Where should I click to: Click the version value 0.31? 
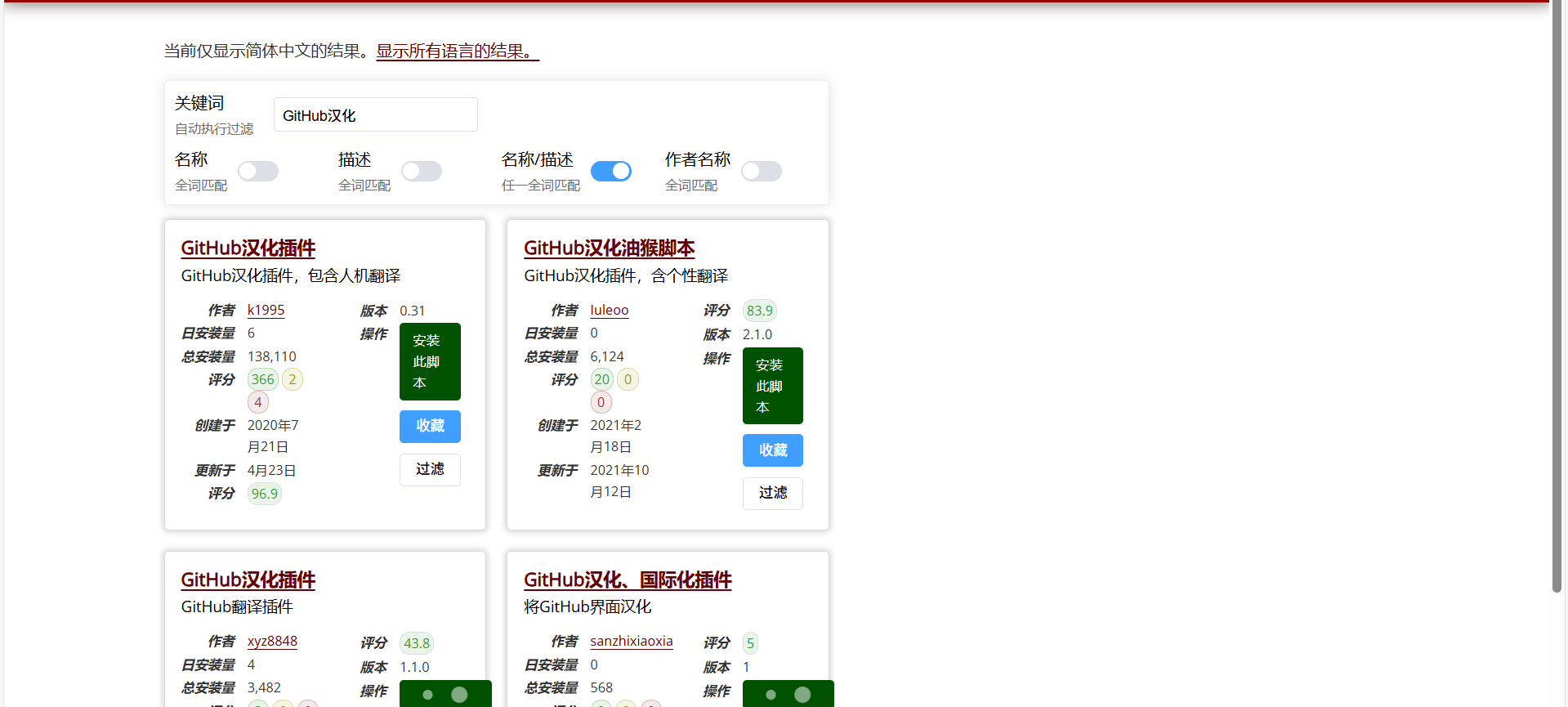413,311
